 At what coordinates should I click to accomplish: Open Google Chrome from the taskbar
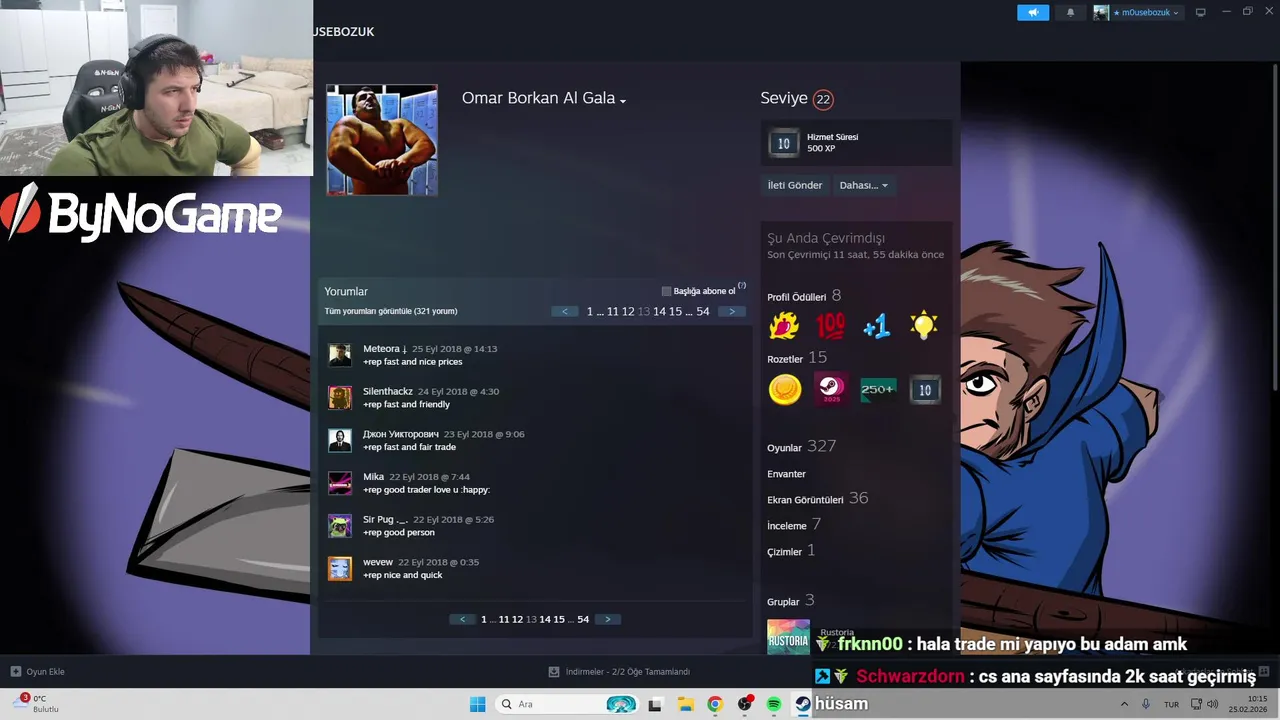[x=714, y=704]
